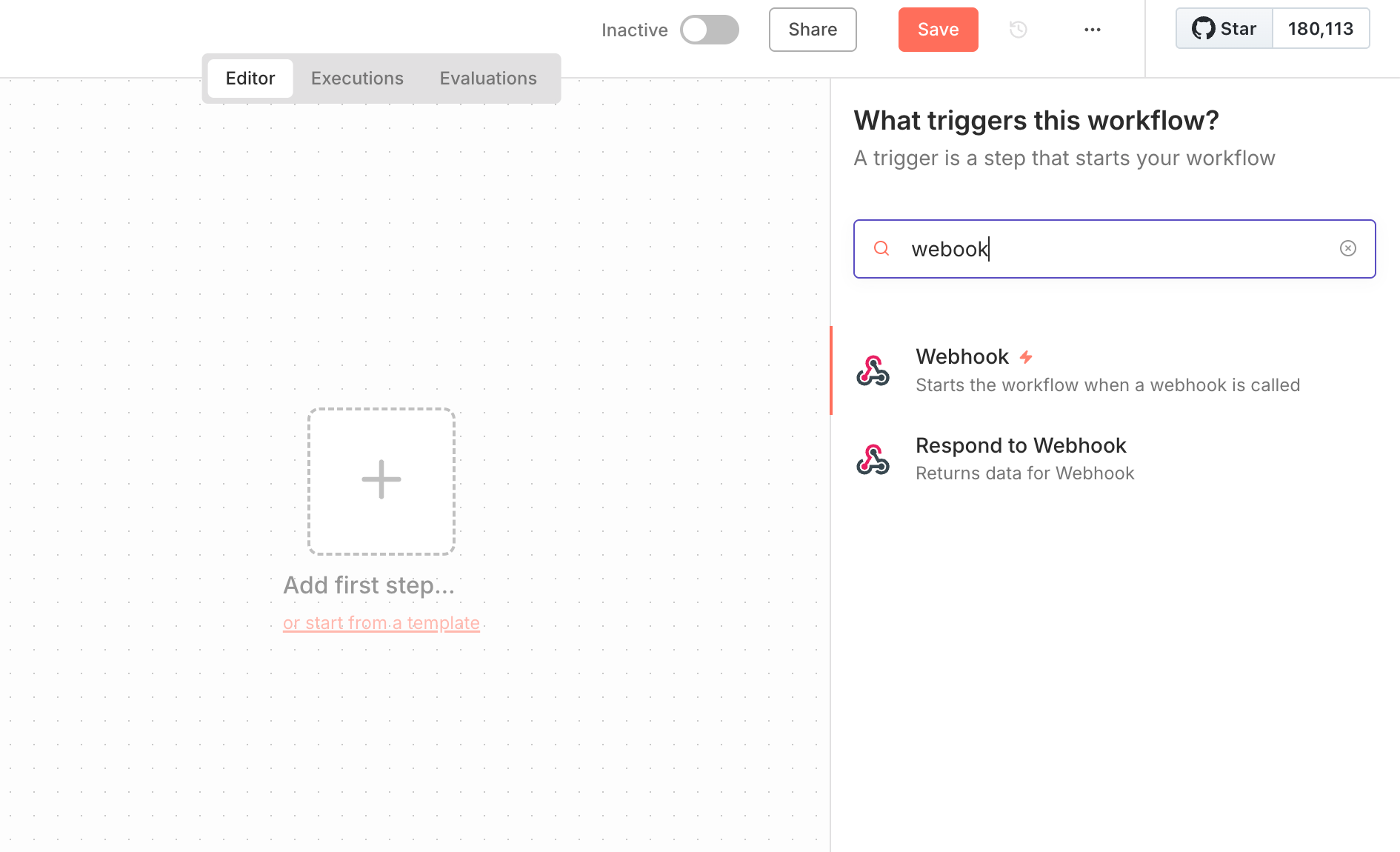
Task: Click the Webhook node icon
Action: click(873, 370)
